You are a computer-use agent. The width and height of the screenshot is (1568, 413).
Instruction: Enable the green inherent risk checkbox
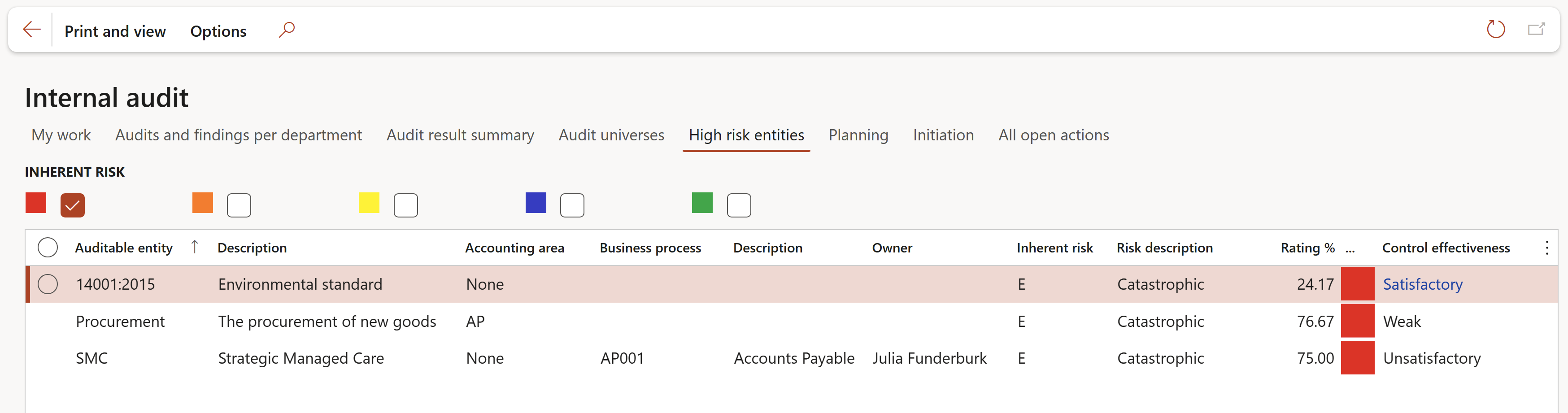pyautogui.click(x=738, y=205)
